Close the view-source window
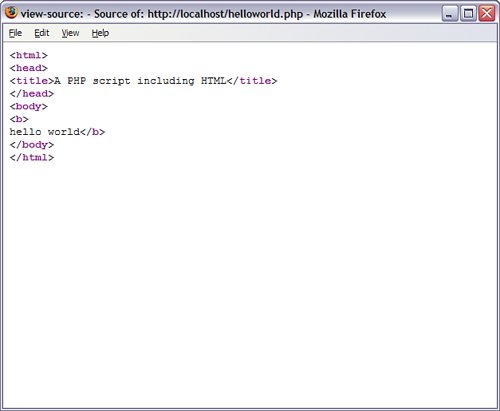The height and width of the screenshot is (411, 500). pos(487,14)
